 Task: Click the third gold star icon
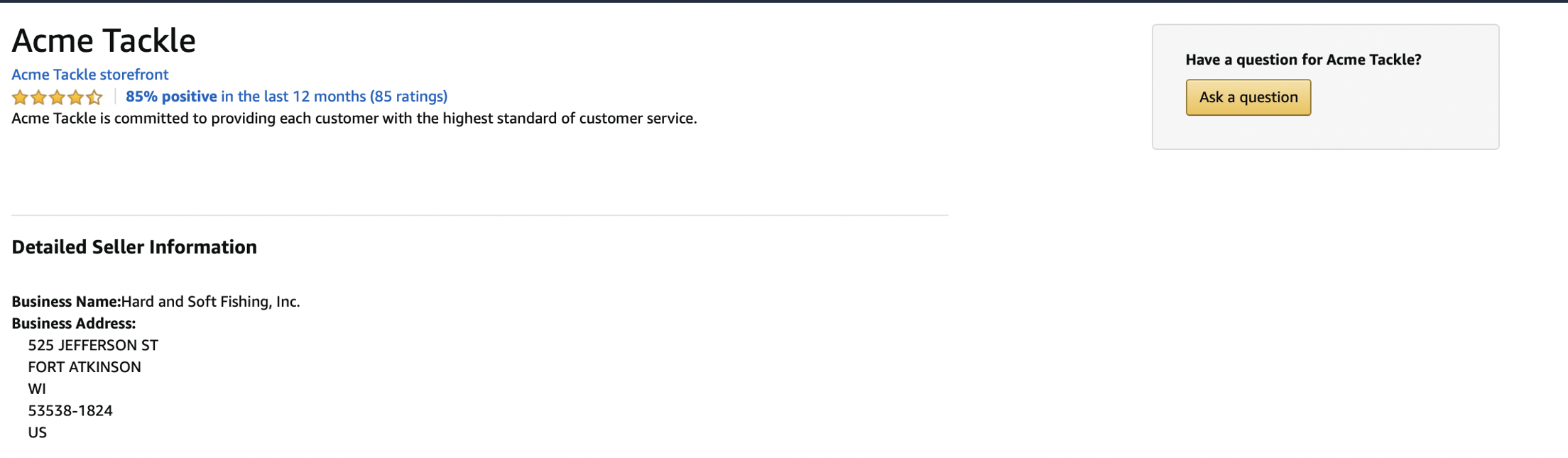pos(57,97)
